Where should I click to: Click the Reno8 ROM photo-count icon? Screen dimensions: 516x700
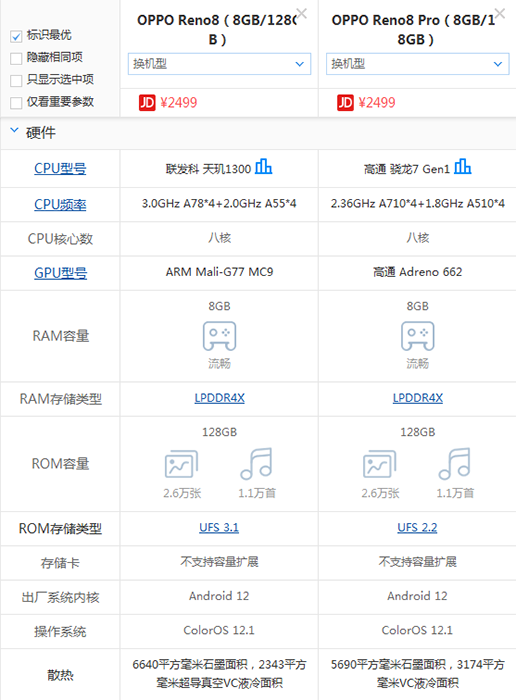pyautogui.click(x=182, y=464)
